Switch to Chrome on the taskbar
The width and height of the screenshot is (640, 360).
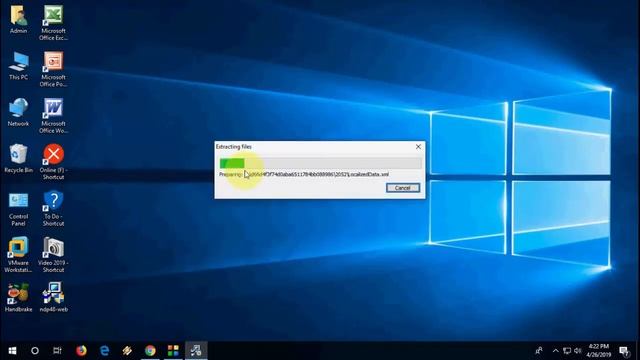click(150, 351)
